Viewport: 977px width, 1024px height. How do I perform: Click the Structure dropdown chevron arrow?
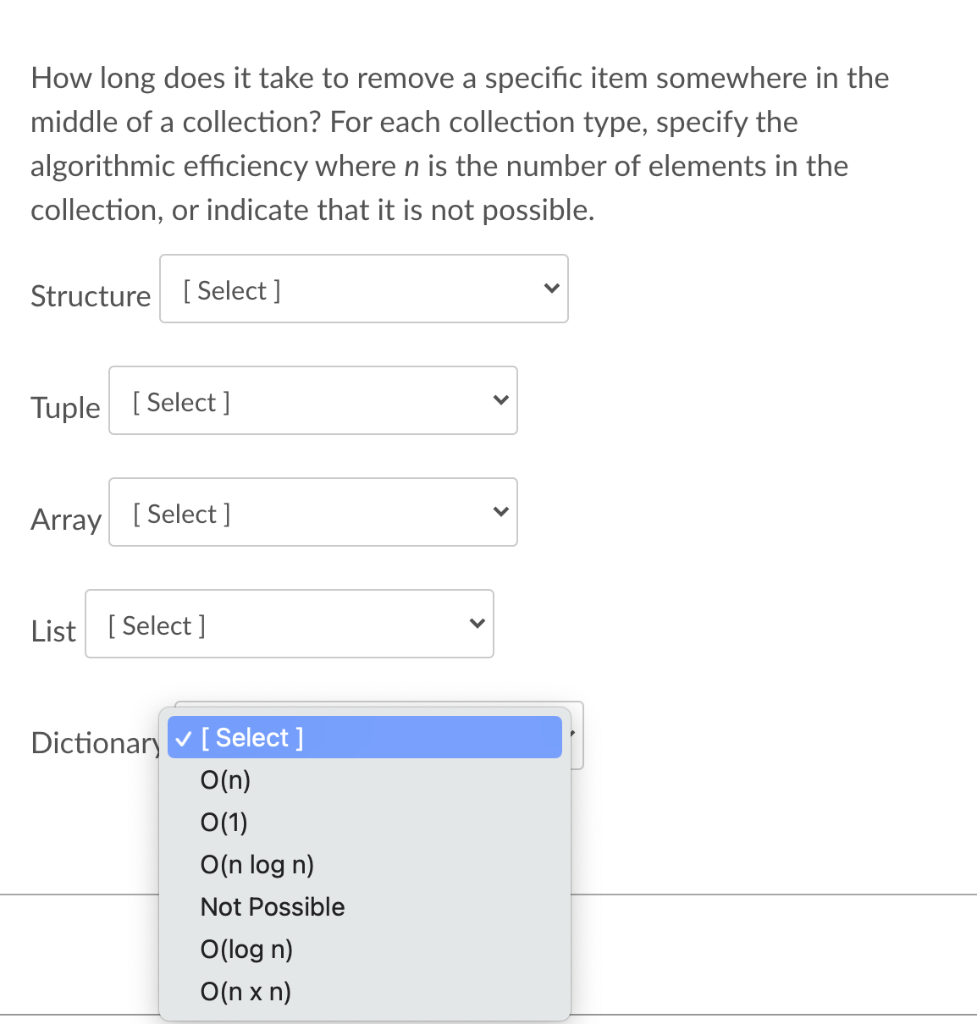pos(551,288)
